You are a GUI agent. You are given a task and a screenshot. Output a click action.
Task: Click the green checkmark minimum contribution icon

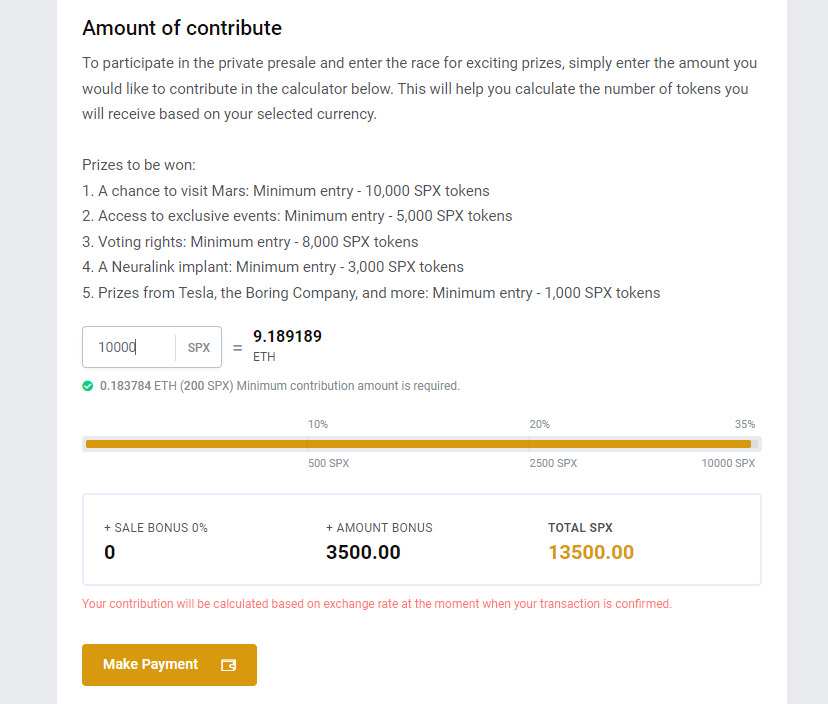click(x=88, y=386)
